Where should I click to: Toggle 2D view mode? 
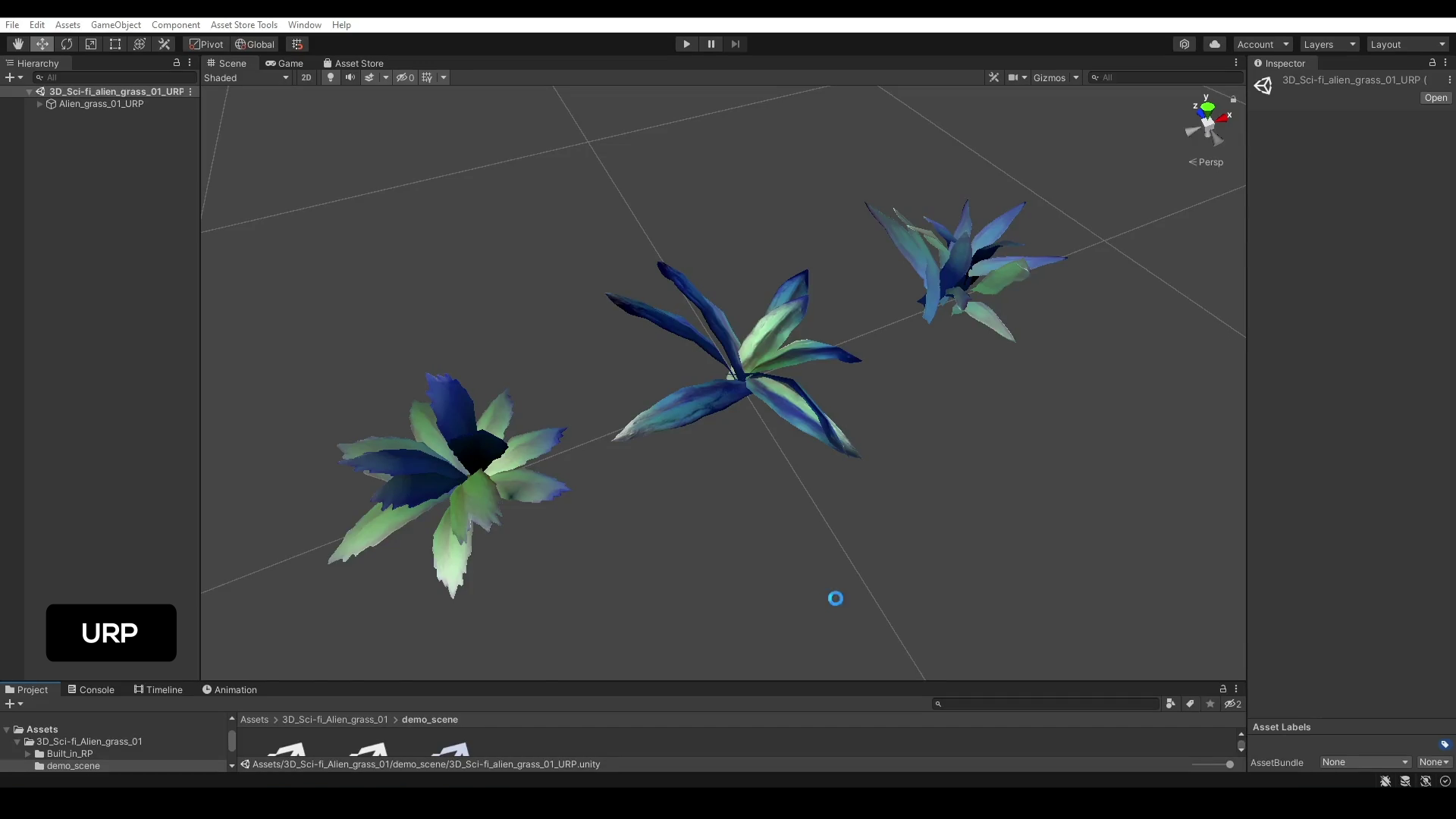point(306,77)
